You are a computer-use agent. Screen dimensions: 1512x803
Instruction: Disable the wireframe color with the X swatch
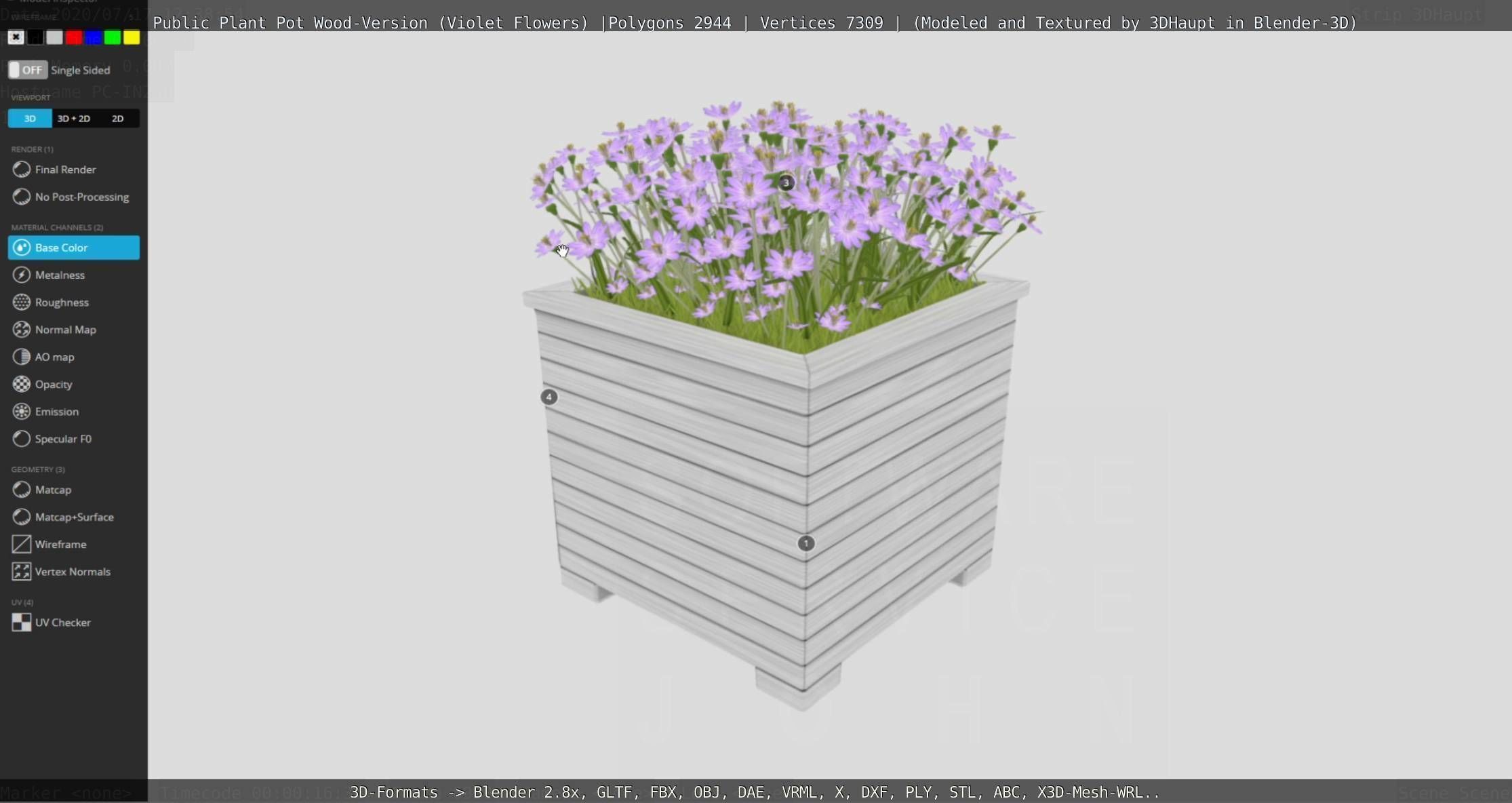pos(16,37)
